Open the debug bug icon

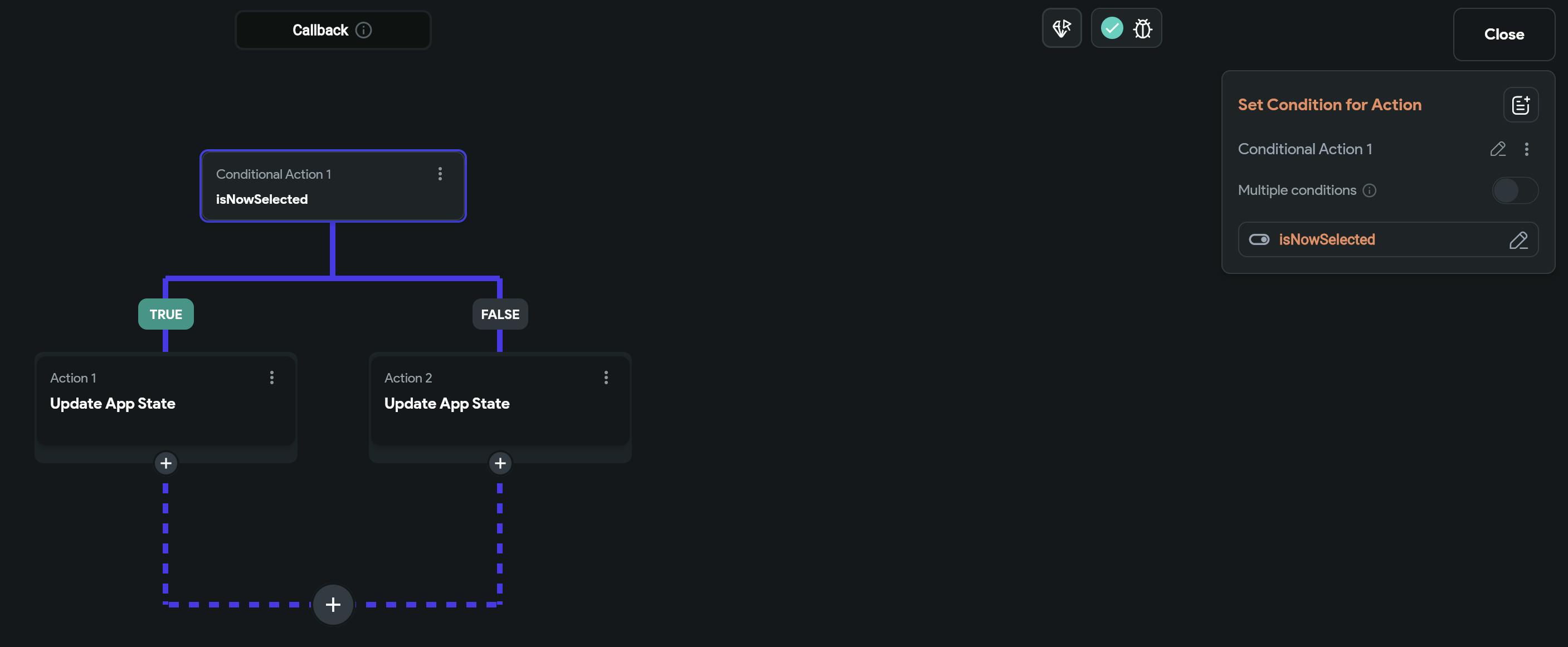(x=1142, y=28)
